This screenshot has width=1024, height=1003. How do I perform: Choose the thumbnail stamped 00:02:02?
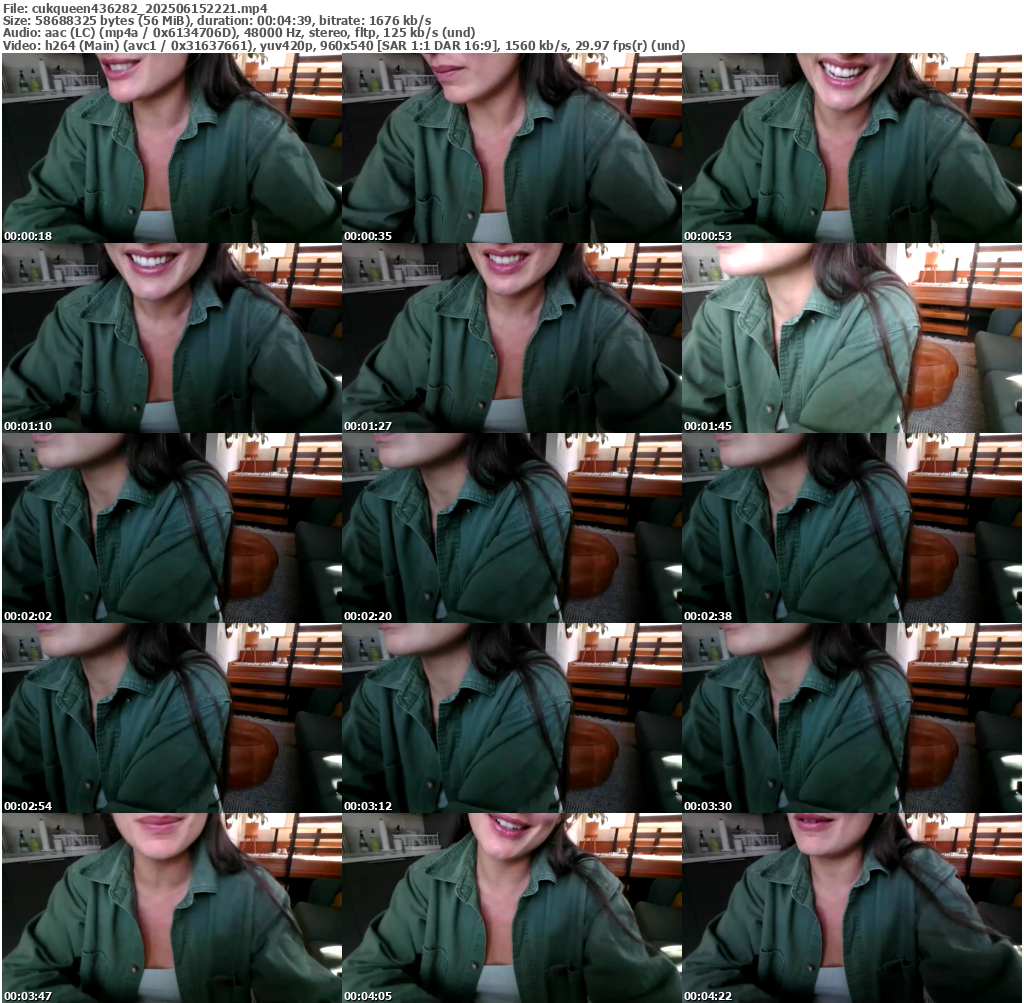[171, 528]
